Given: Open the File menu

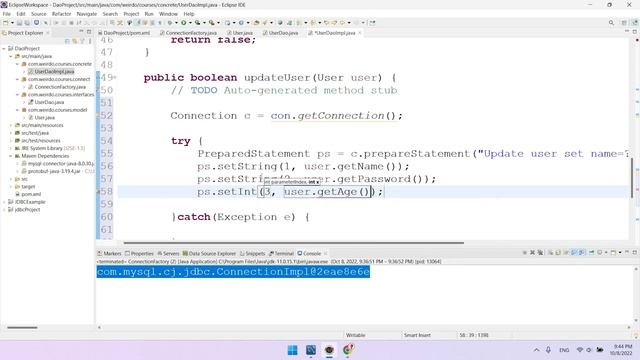Looking at the screenshot, I should pos(7,14).
